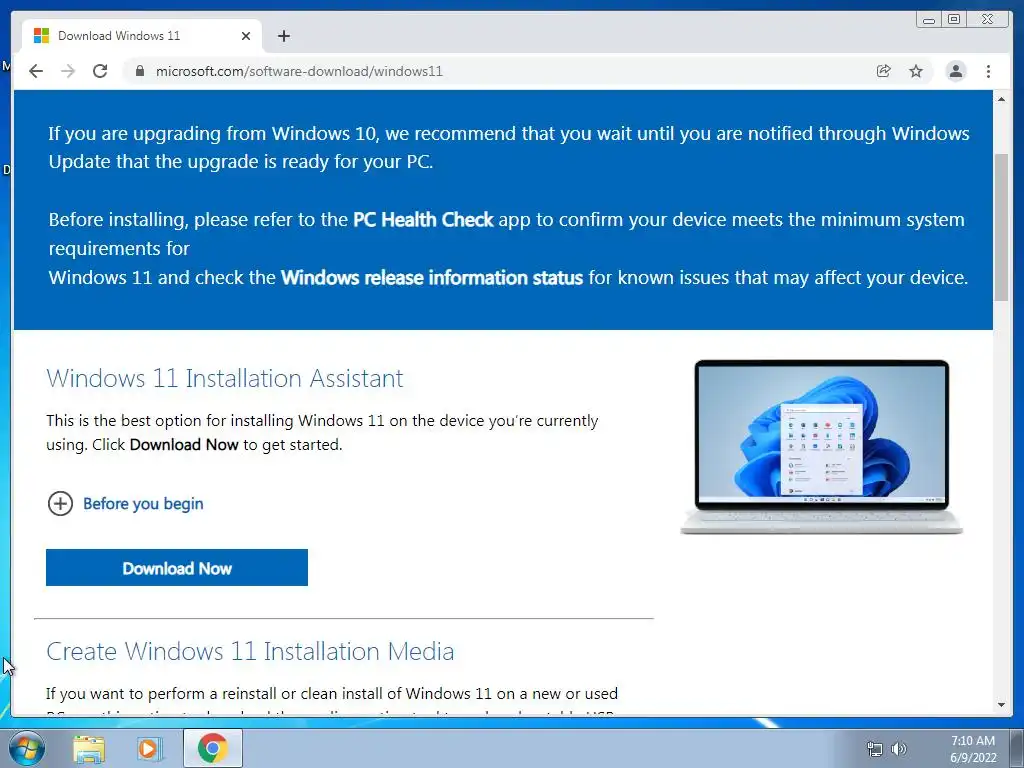Open the PC Health Check link
This screenshot has height=768, width=1024.
coord(423,219)
